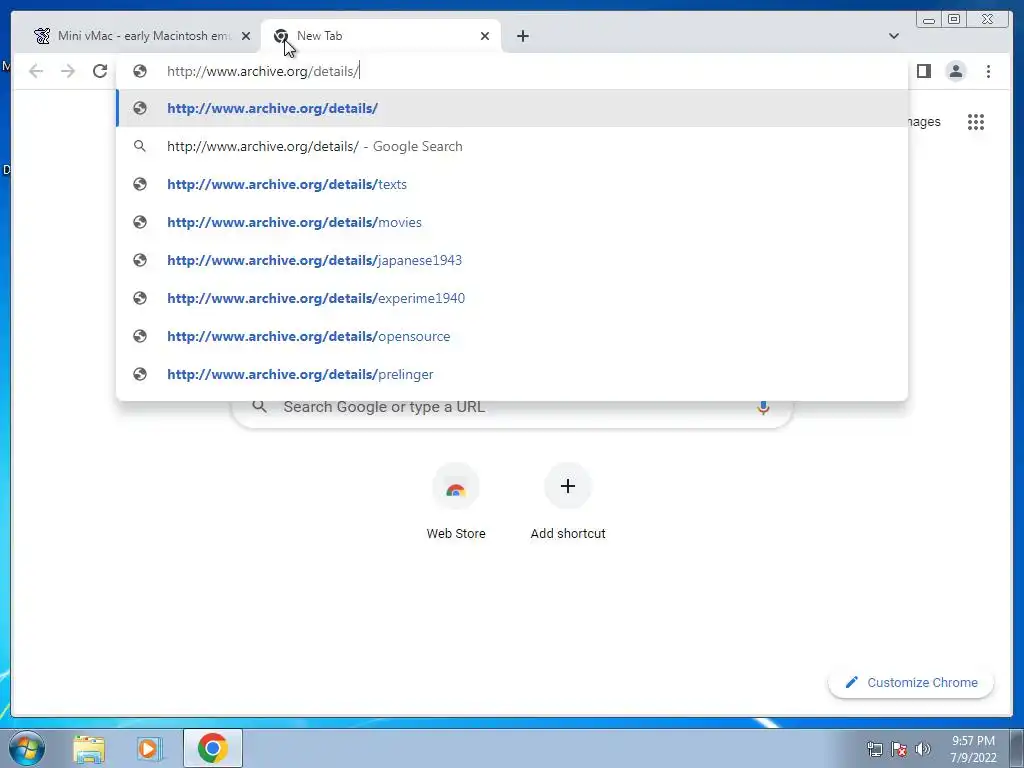Viewport: 1024px width, 768px height.
Task: Launch Windows Media Player from the taskbar
Action: pyautogui.click(x=149, y=748)
